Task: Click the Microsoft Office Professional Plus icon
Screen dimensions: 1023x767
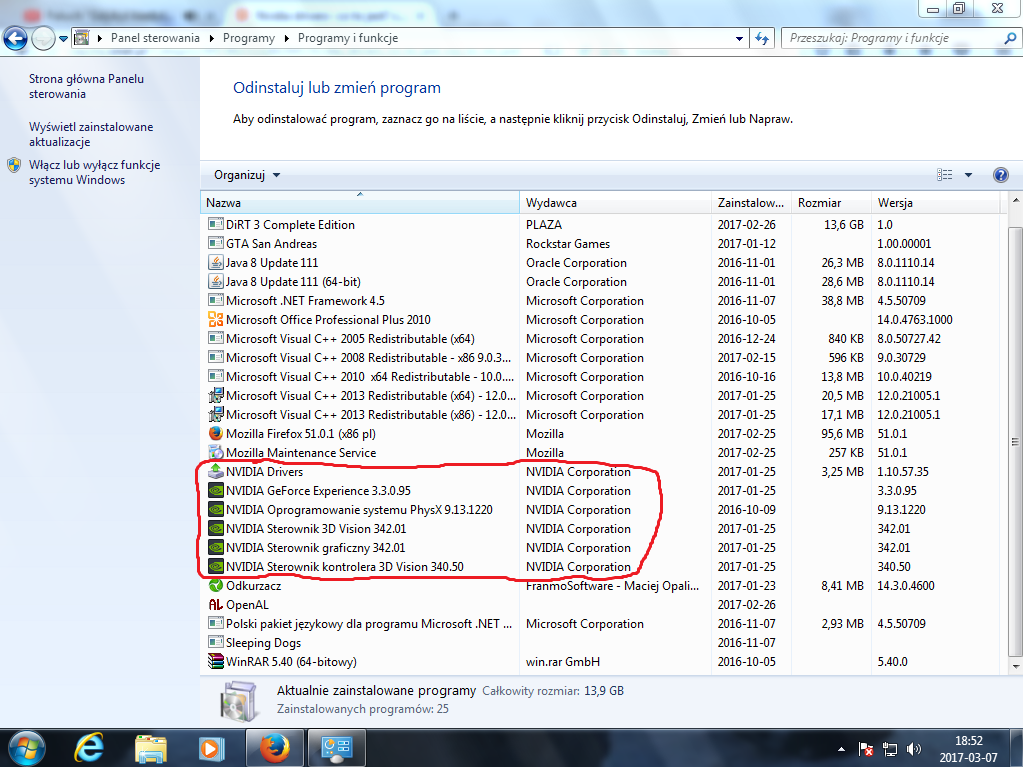Action: [x=215, y=320]
